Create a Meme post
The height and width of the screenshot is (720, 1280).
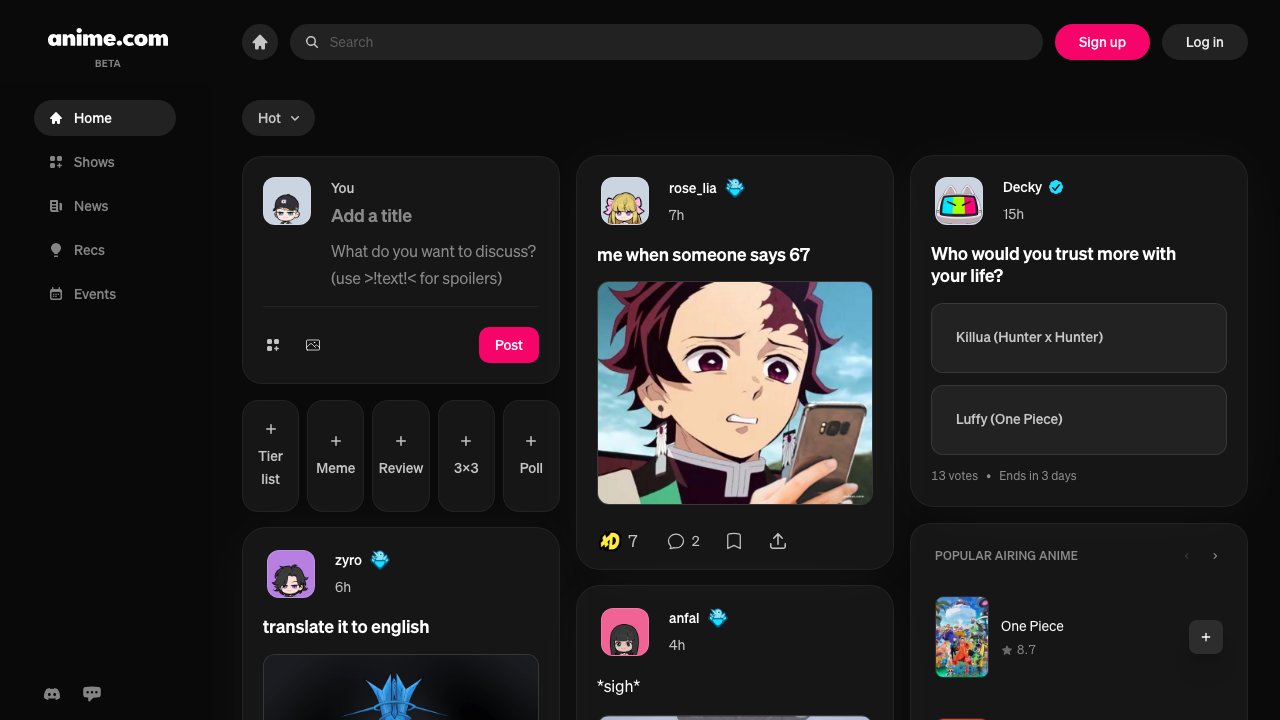pos(336,456)
